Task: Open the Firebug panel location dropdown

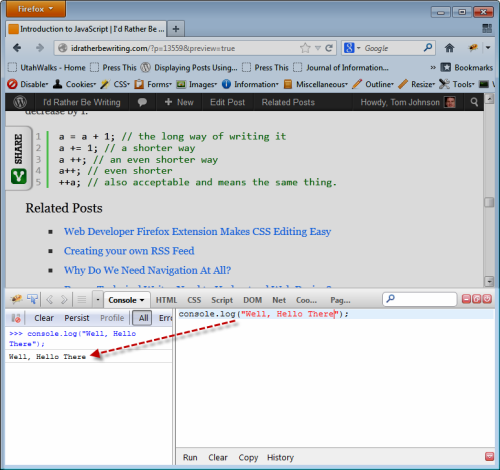Action: (98, 300)
